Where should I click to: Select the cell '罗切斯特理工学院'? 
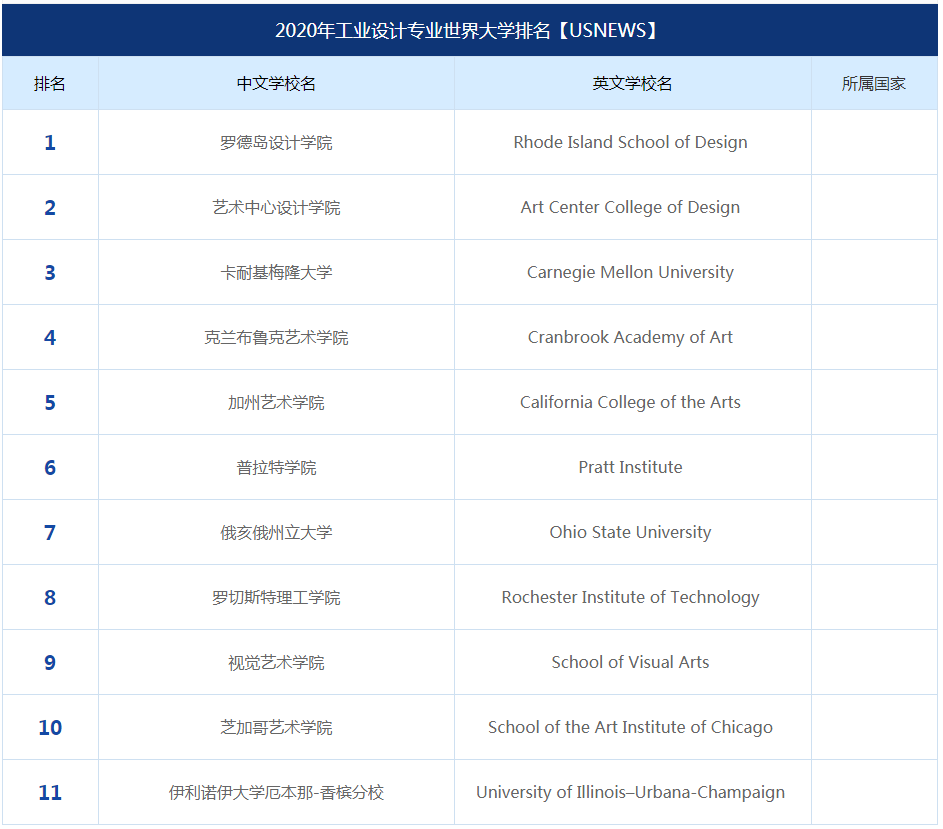(276, 597)
